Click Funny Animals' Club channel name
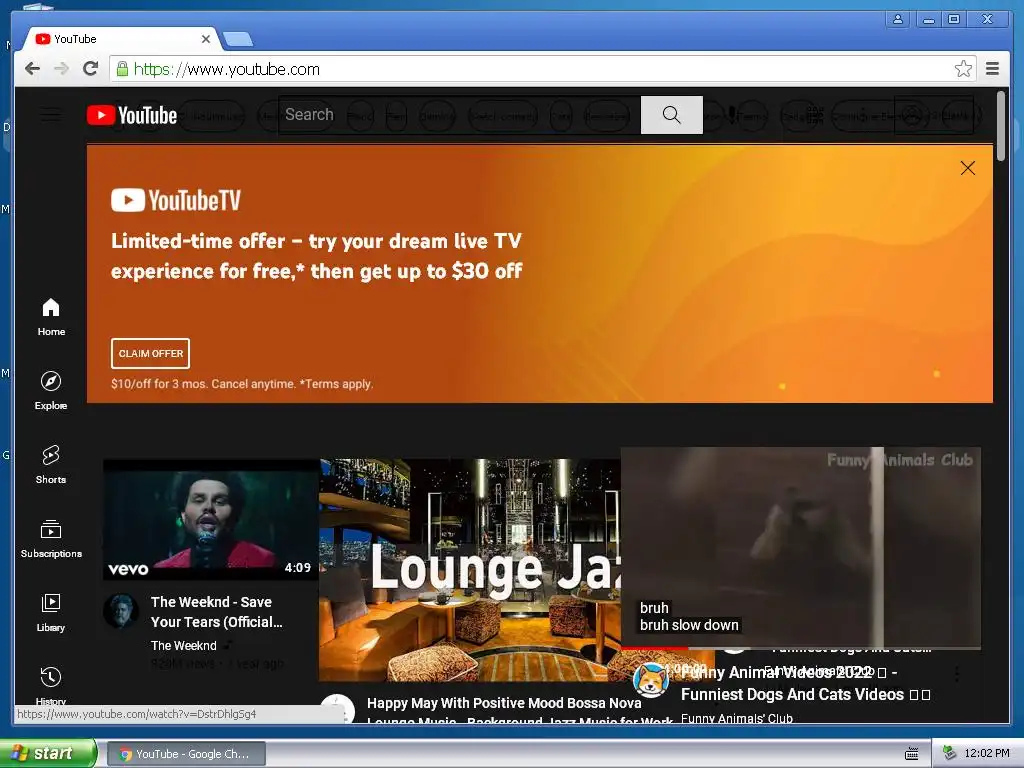 click(737, 718)
